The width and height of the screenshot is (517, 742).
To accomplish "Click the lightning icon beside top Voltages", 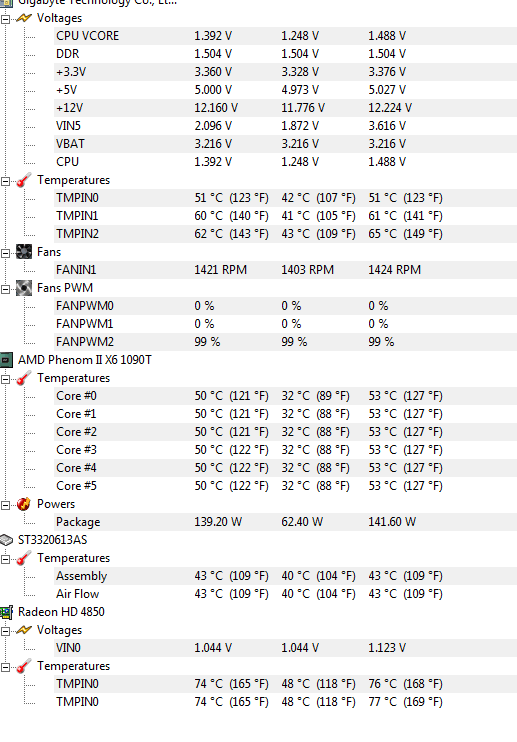I will (x=24, y=18).
